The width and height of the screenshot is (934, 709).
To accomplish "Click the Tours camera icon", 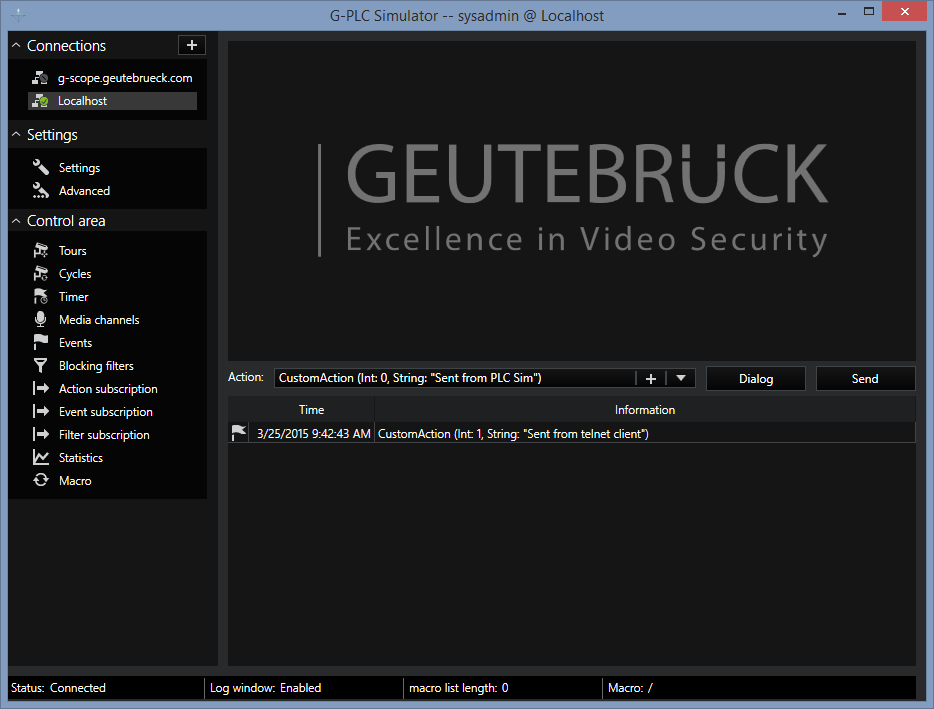I will pos(41,250).
